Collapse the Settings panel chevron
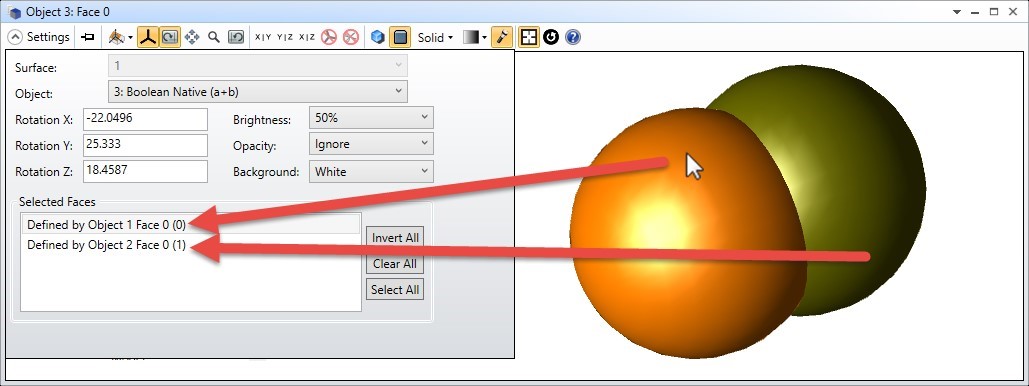Viewport: 1029px width, 386px height. (x=14, y=37)
